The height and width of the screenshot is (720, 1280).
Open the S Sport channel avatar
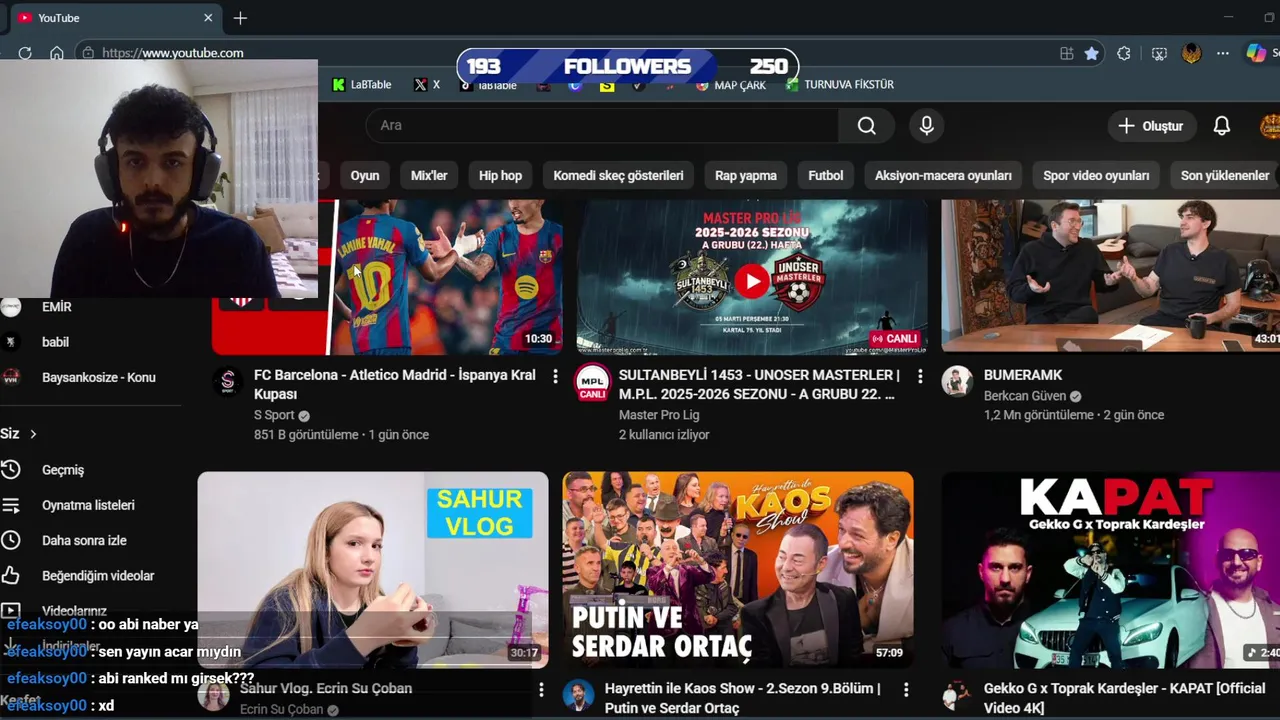pos(228,381)
